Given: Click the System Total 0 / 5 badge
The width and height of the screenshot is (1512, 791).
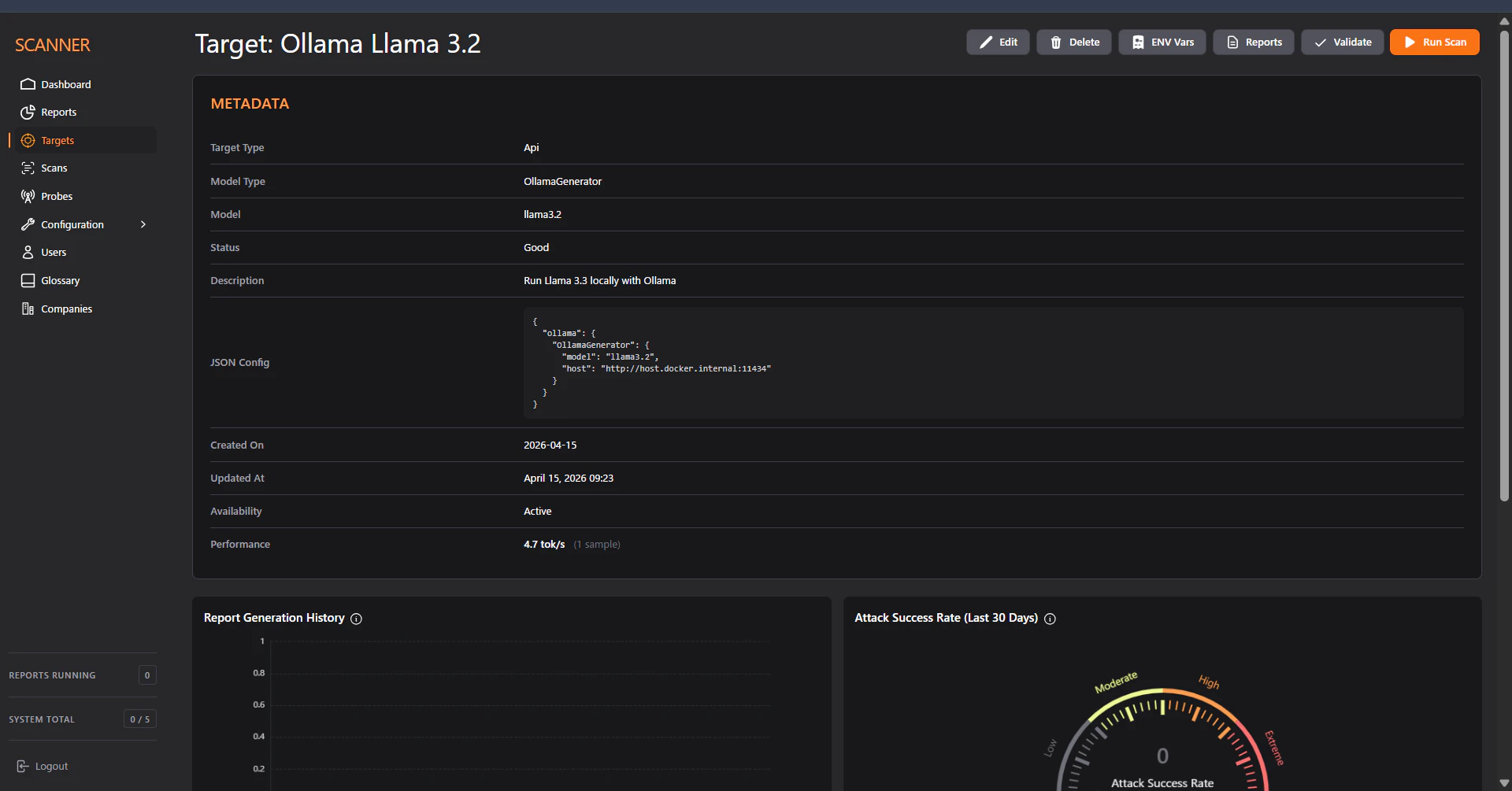Looking at the screenshot, I should click(x=140, y=719).
